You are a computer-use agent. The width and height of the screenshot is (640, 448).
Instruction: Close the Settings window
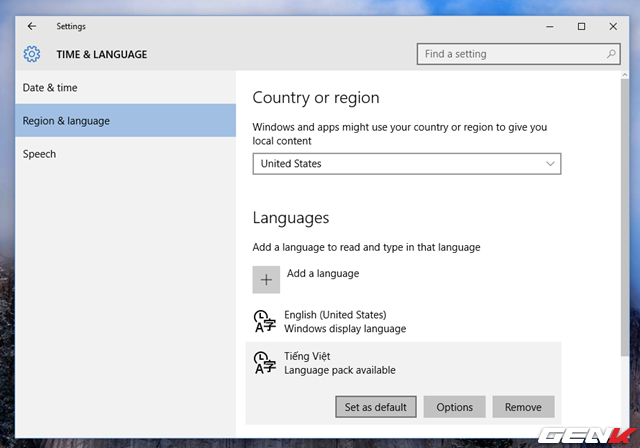(613, 27)
